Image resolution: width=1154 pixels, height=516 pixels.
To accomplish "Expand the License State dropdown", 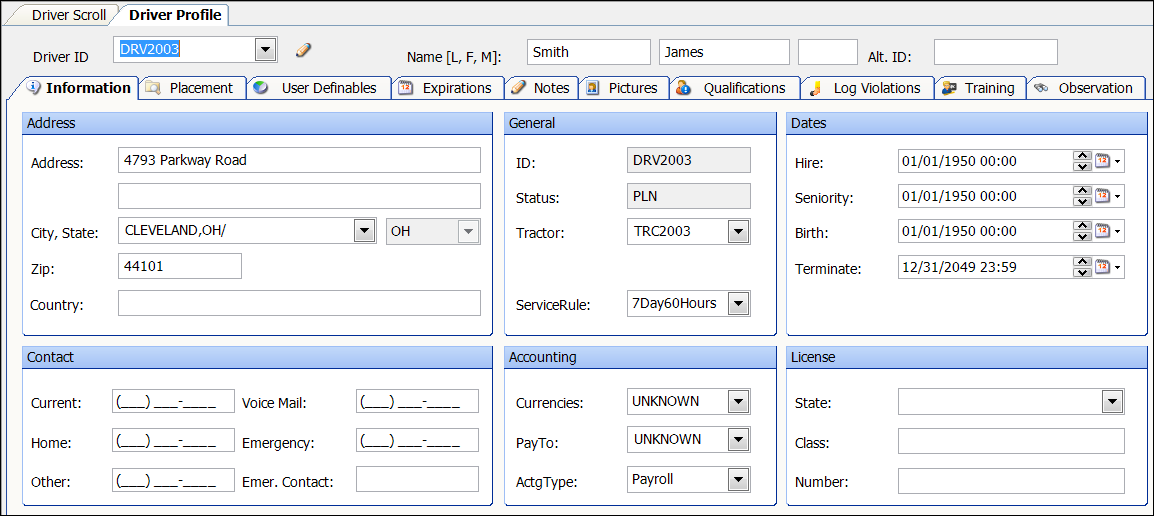I will pos(1112,402).
